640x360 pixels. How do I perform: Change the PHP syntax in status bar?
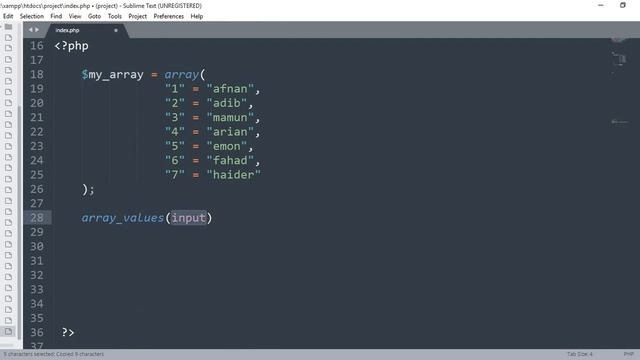629,354
